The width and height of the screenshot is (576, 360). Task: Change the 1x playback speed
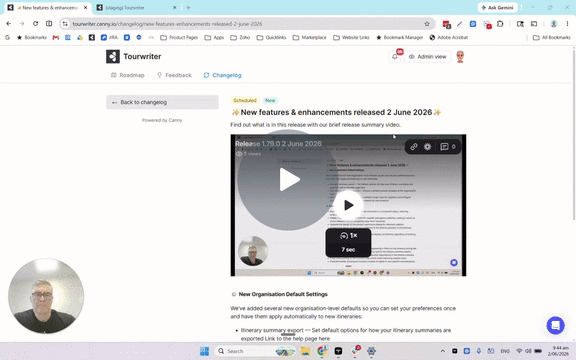[349, 235]
